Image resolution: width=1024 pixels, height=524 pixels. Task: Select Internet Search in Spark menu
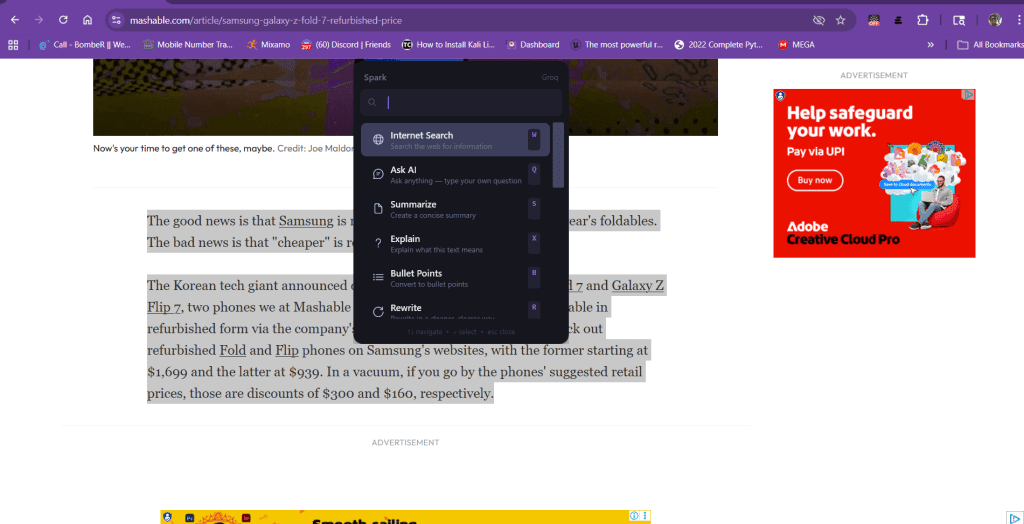[x=455, y=140]
